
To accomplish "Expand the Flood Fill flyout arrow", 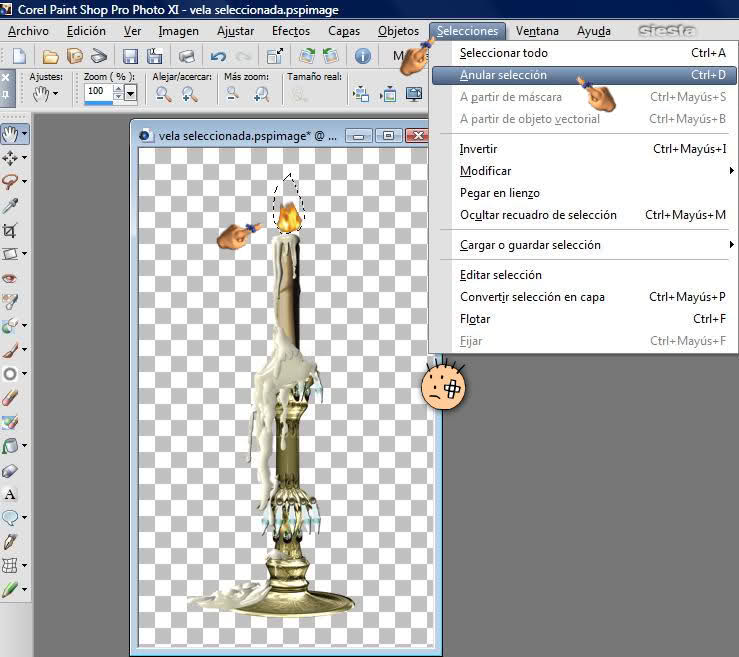I will 25,445.
